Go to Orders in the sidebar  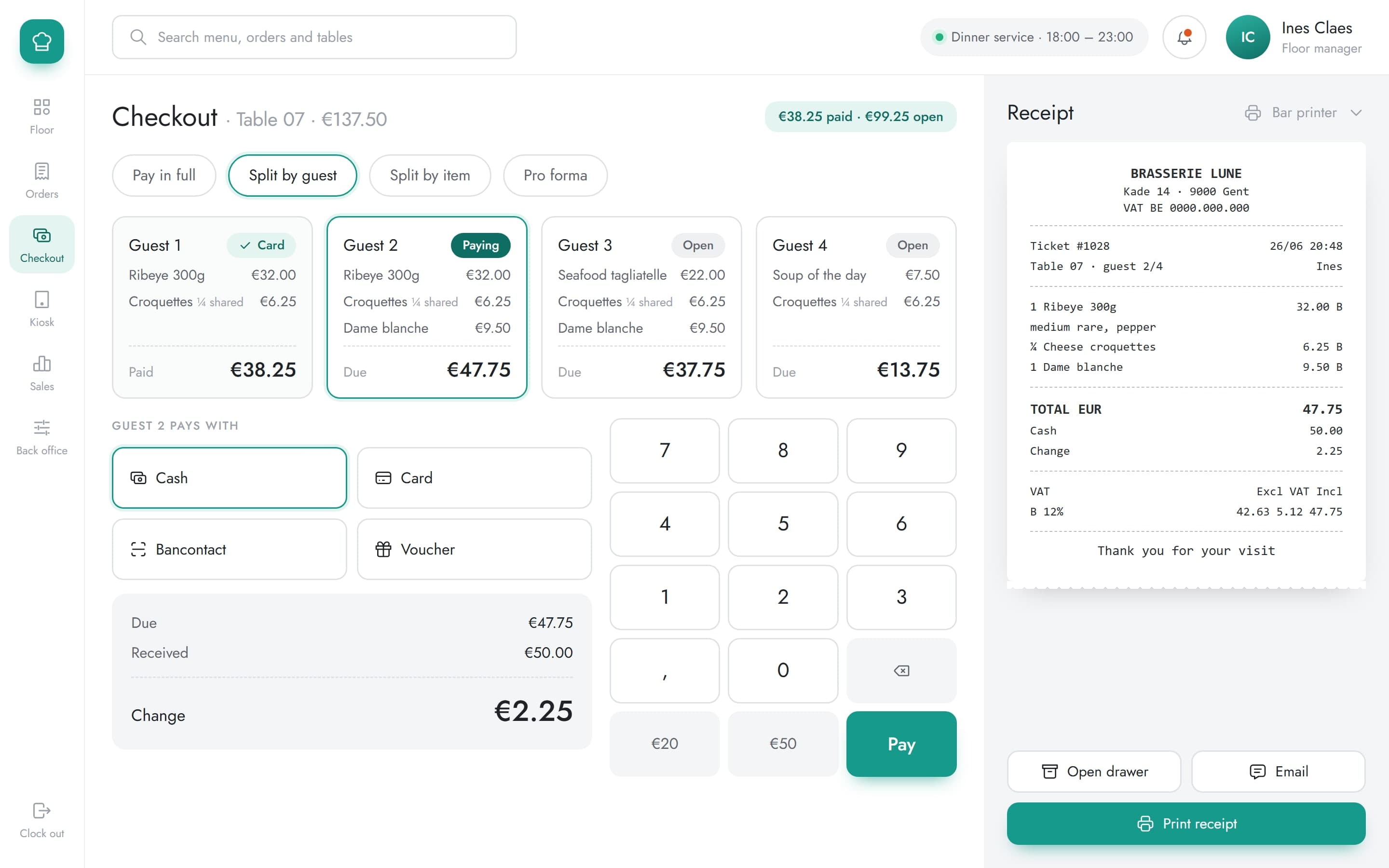point(42,180)
